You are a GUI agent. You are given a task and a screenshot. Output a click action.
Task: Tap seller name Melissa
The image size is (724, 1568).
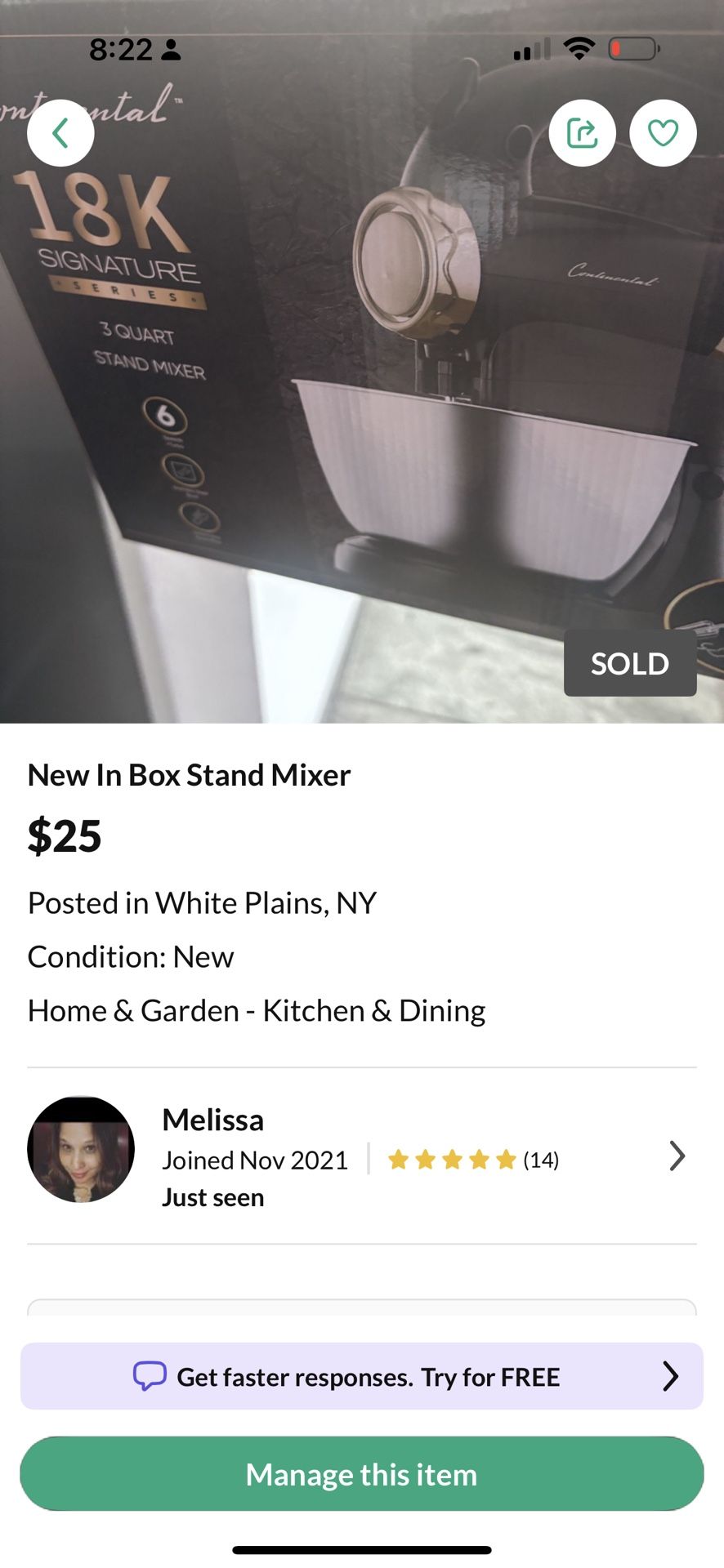(x=212, y=1120)
